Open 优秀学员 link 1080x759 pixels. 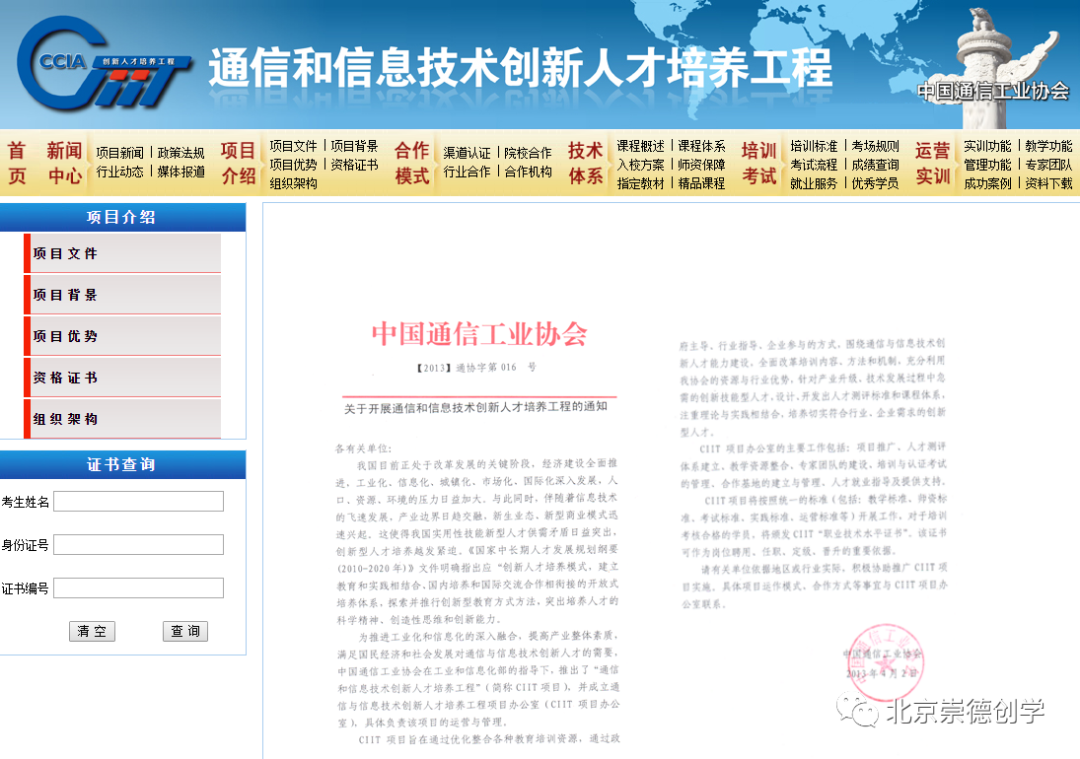click(x=875, y=183)
